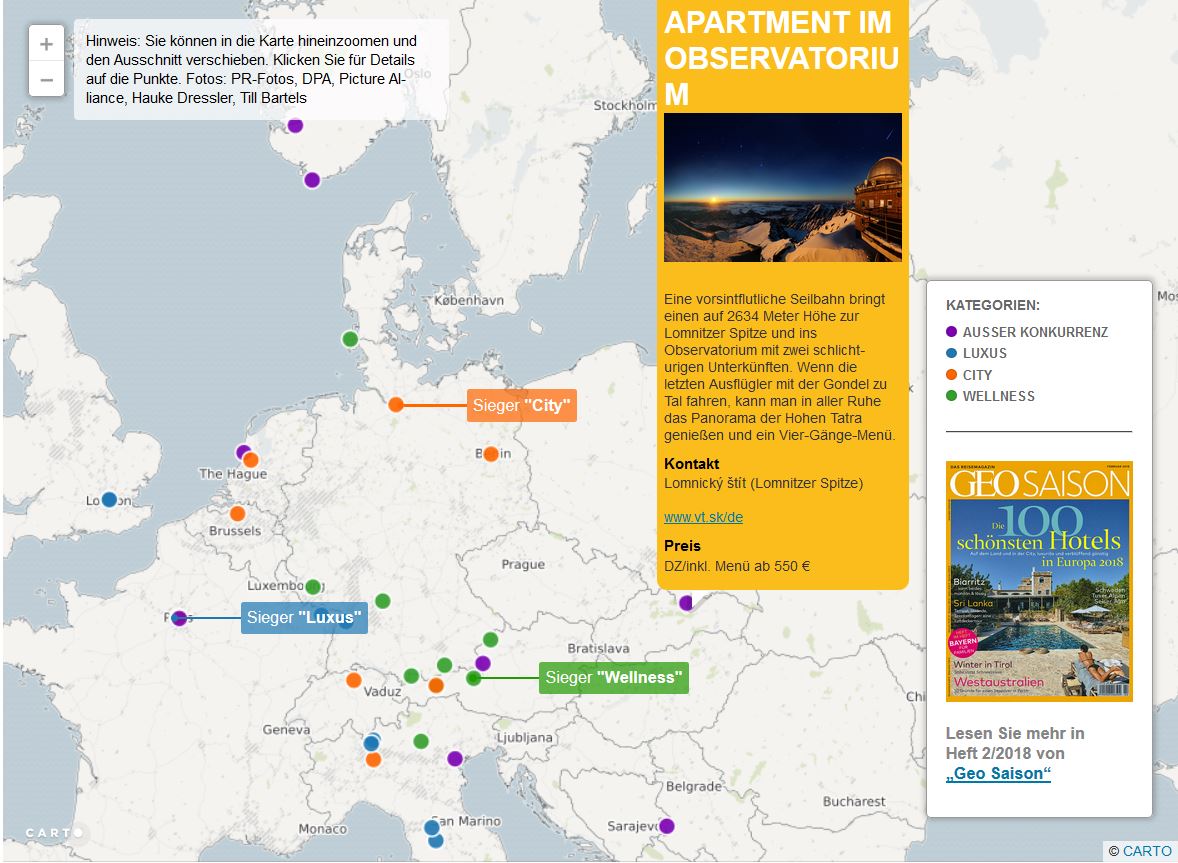Click the Geo Saison magazine cover
Viewport: 1178px width, 863px height.
[1039, 581]
